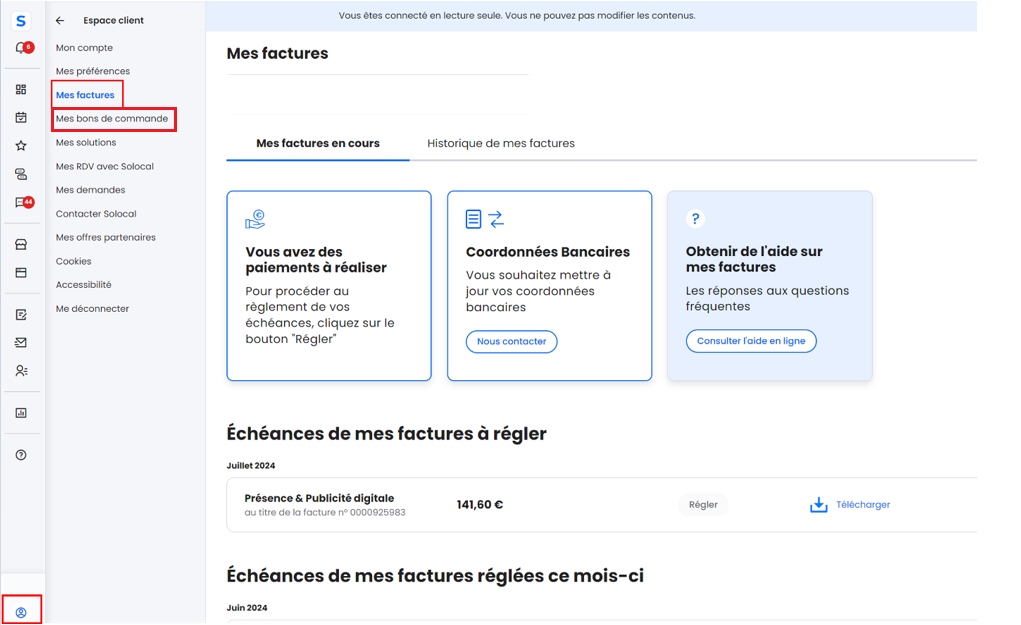Screen dimensions: 1021x625
Task: Switch to Historique de mes factures tab
Action: (x=501, y=143)
